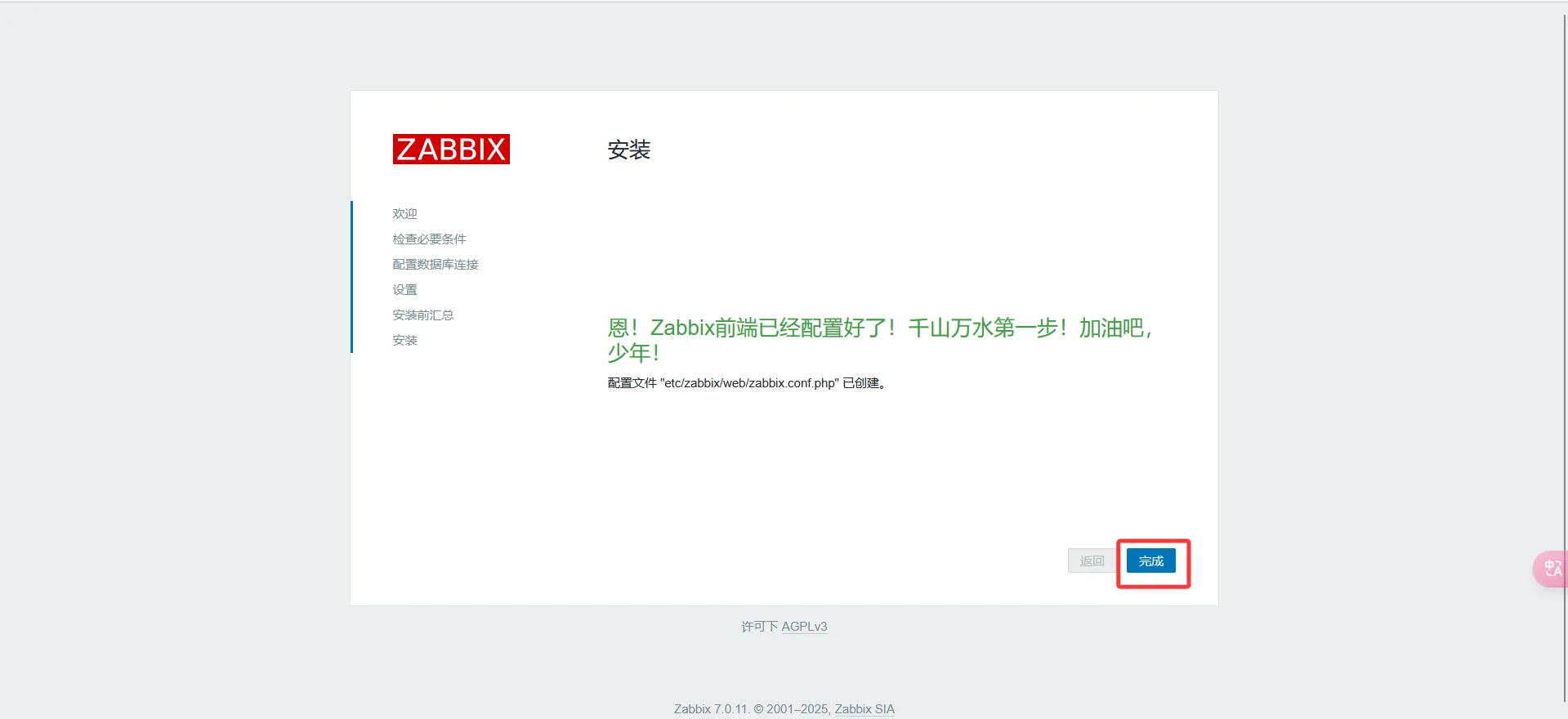Select the 欢迎 step in sidebar
This screenshot has height=719, width=1568.
[404, 213]
